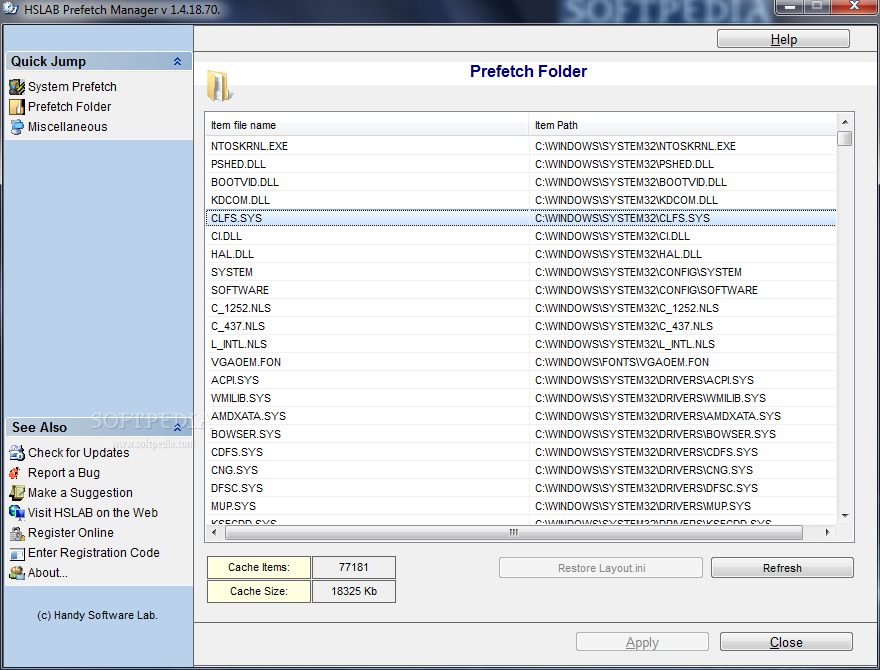The width and height of the screenshot is (880, 670).
Task: Click the Visit HSLAB on the Web icon
Action: point(17,512)
